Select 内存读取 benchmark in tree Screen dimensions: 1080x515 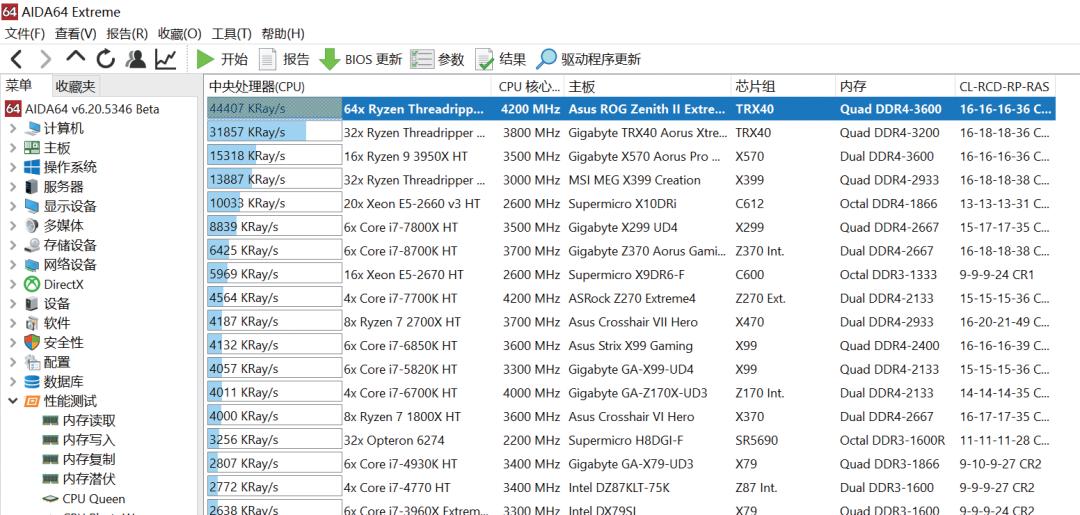88,421
